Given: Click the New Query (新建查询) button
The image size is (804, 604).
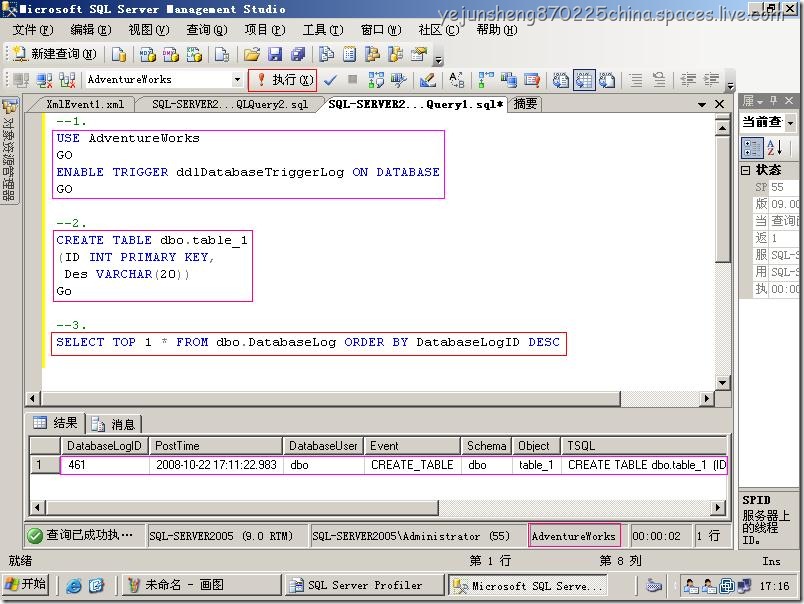Looking at the screenshot, I should [x=54, y=54].
